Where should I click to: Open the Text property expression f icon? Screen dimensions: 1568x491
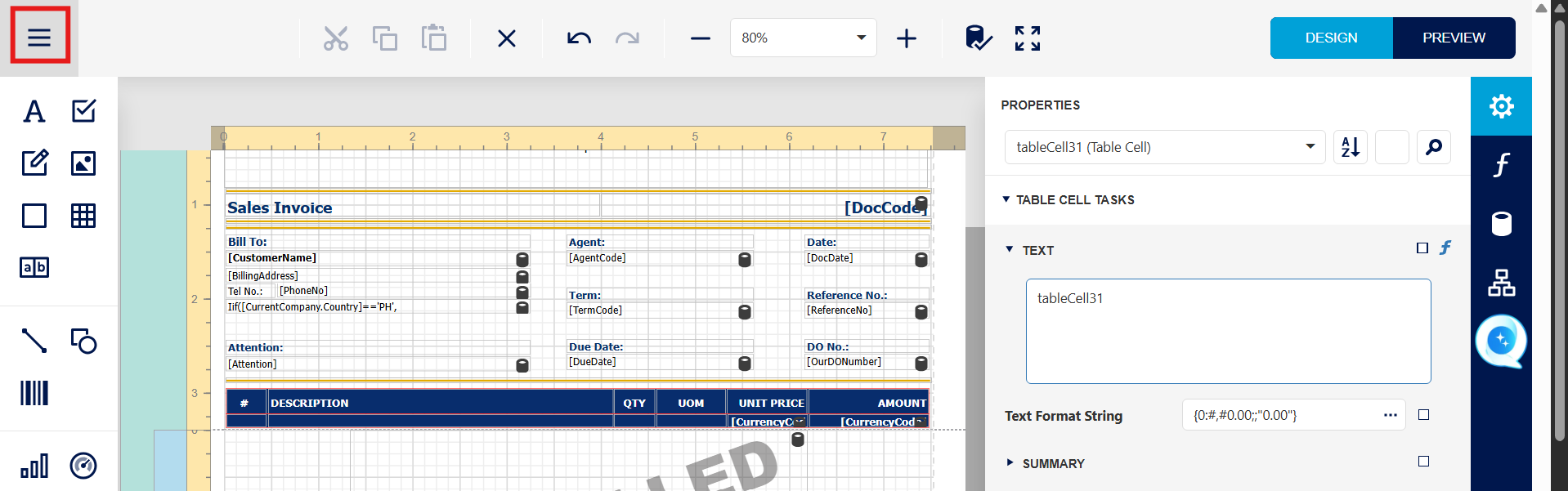tap(1445, 248)
